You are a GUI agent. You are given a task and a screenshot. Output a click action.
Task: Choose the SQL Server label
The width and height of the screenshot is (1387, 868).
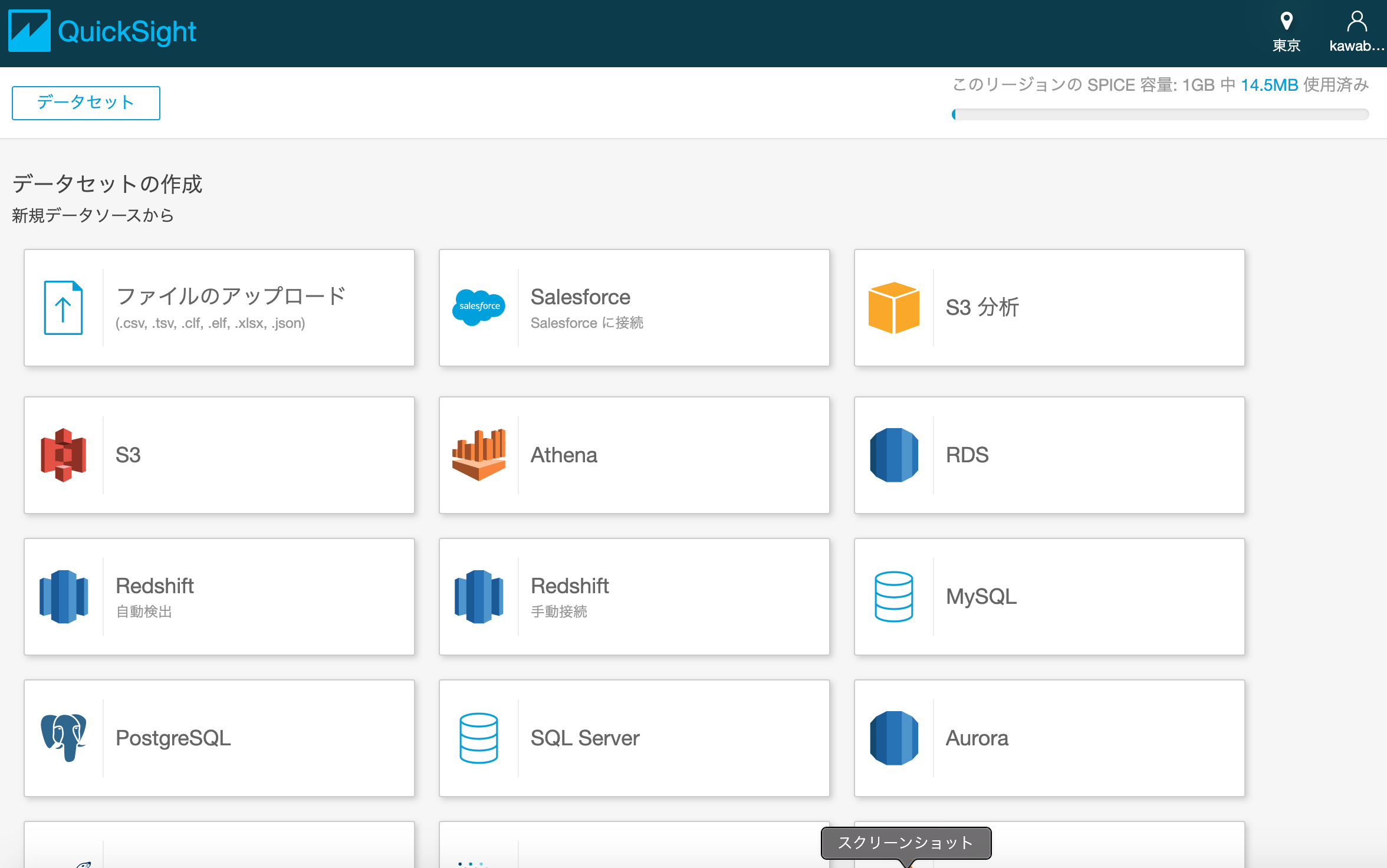pyautogui.click(x=585, y=738)
